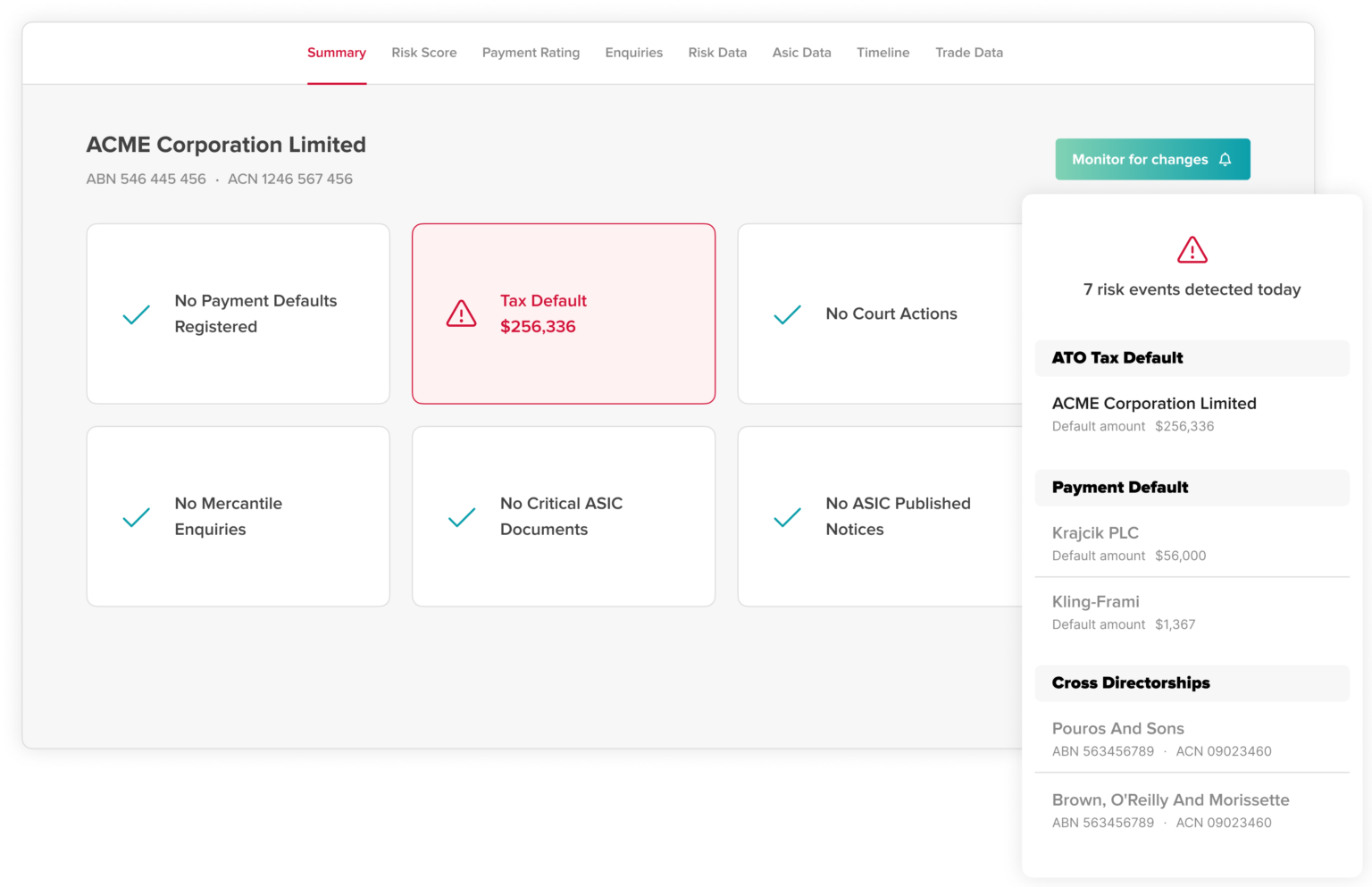1372x887 pixels.
Task: Open the Tax Default $256,336 card
Action: pyautogui.click(x=563, y=314)
